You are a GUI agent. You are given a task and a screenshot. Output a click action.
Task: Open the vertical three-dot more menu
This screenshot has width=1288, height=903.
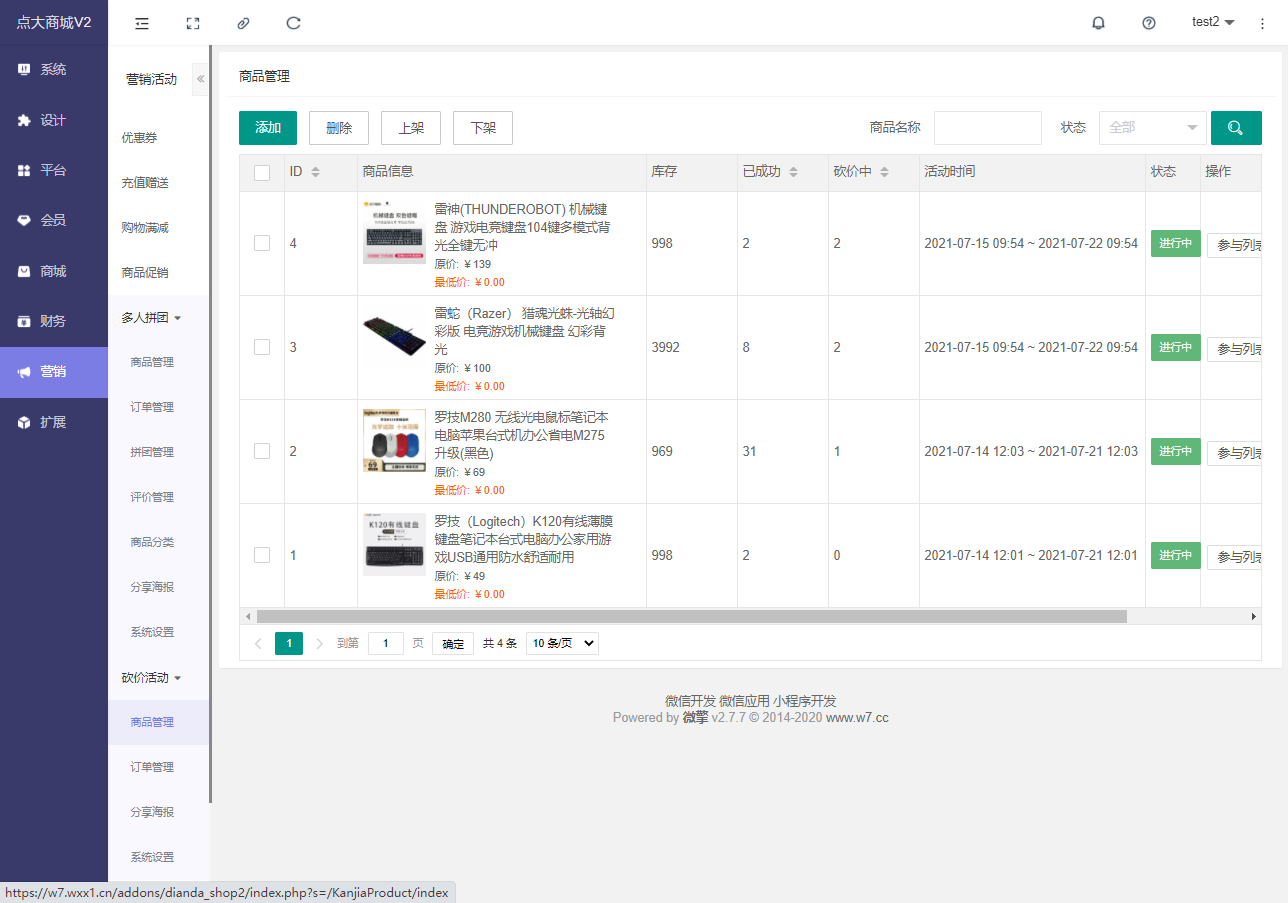pyautogui.click(x=1262, y=23)
